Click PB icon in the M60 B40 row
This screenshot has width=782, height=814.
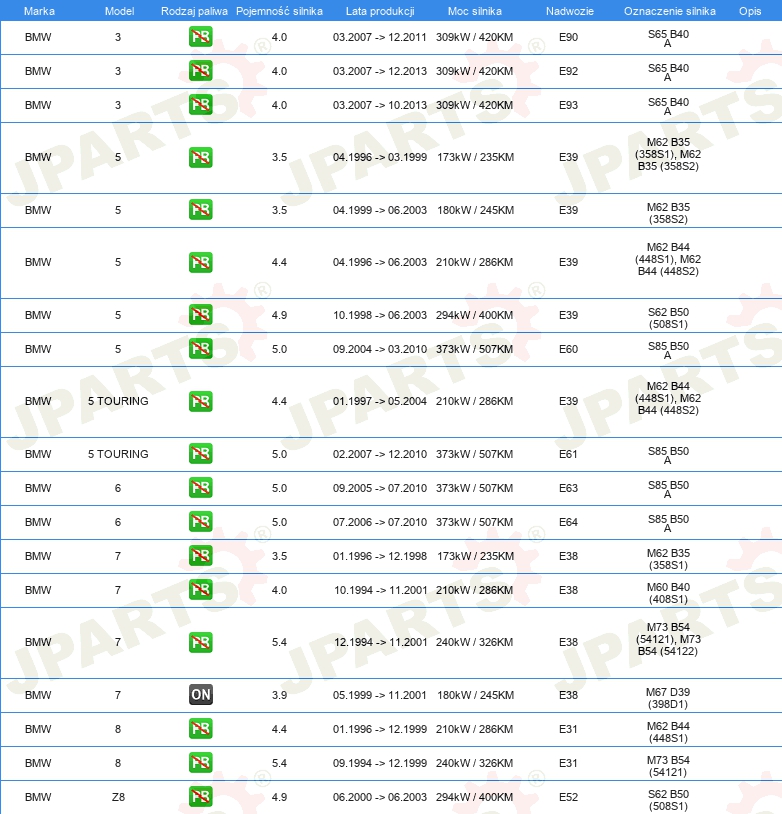(200, 590)
